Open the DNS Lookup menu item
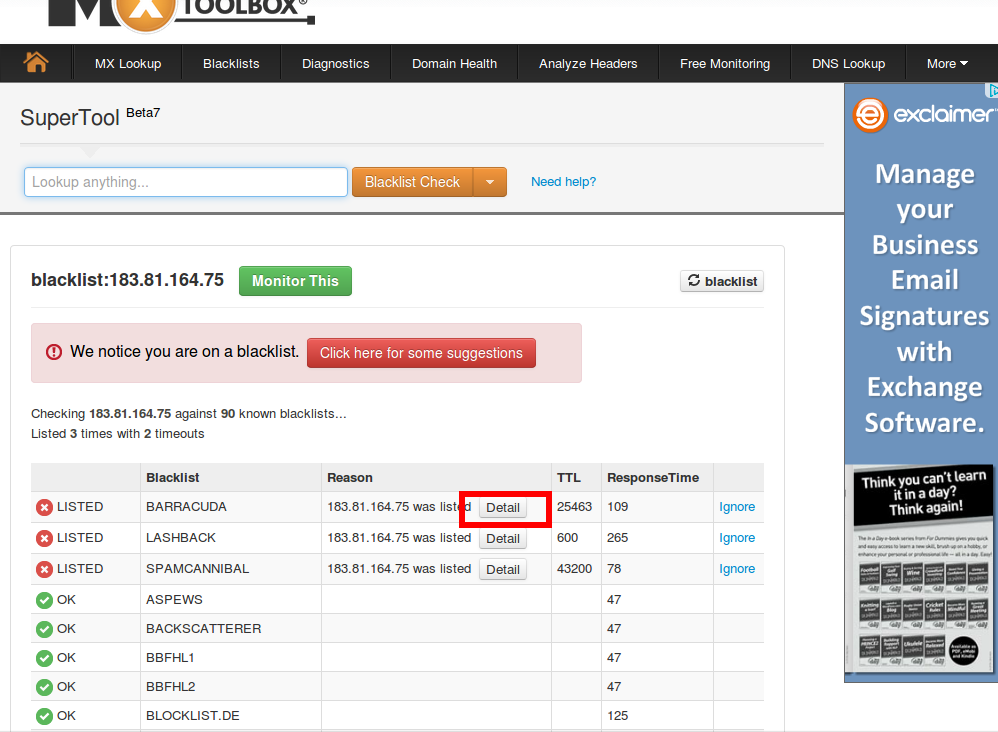Viewport: 998px width, 732px height. coord(848,64)
